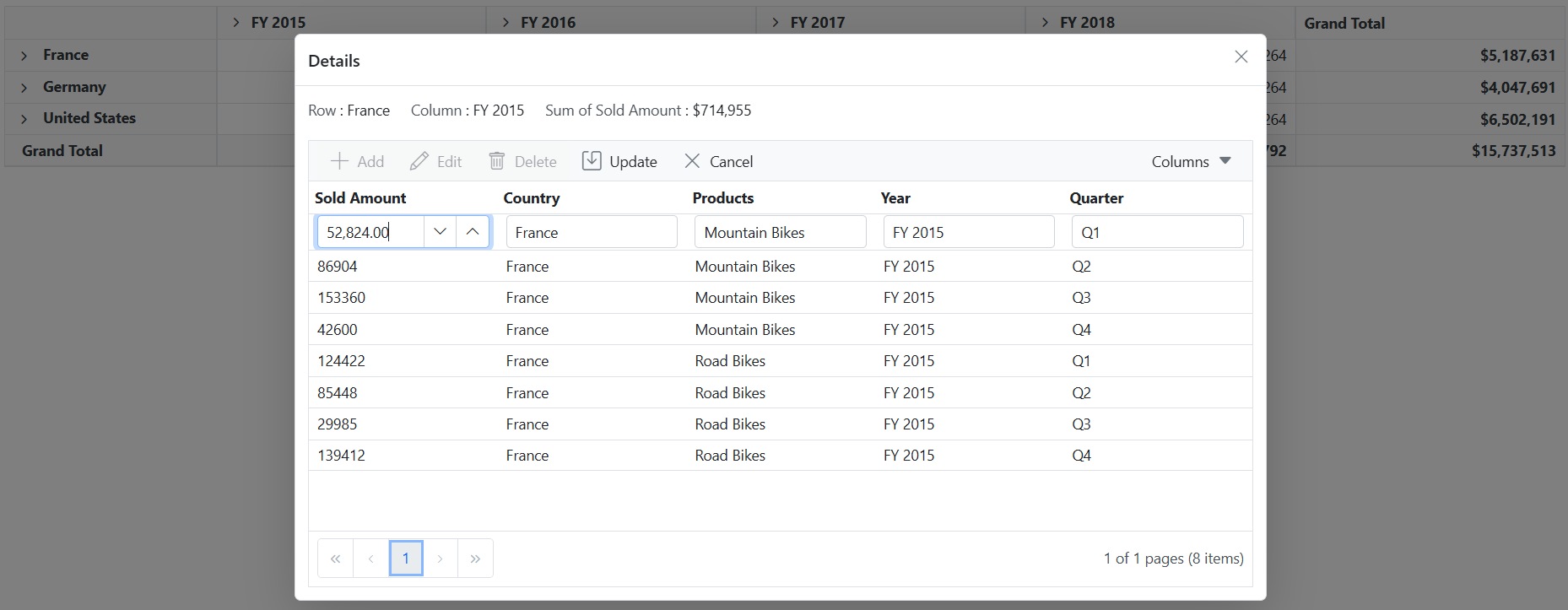Close the Details dialog
This screenshot has height=610, width=1568.
[x=1241, y=57]
